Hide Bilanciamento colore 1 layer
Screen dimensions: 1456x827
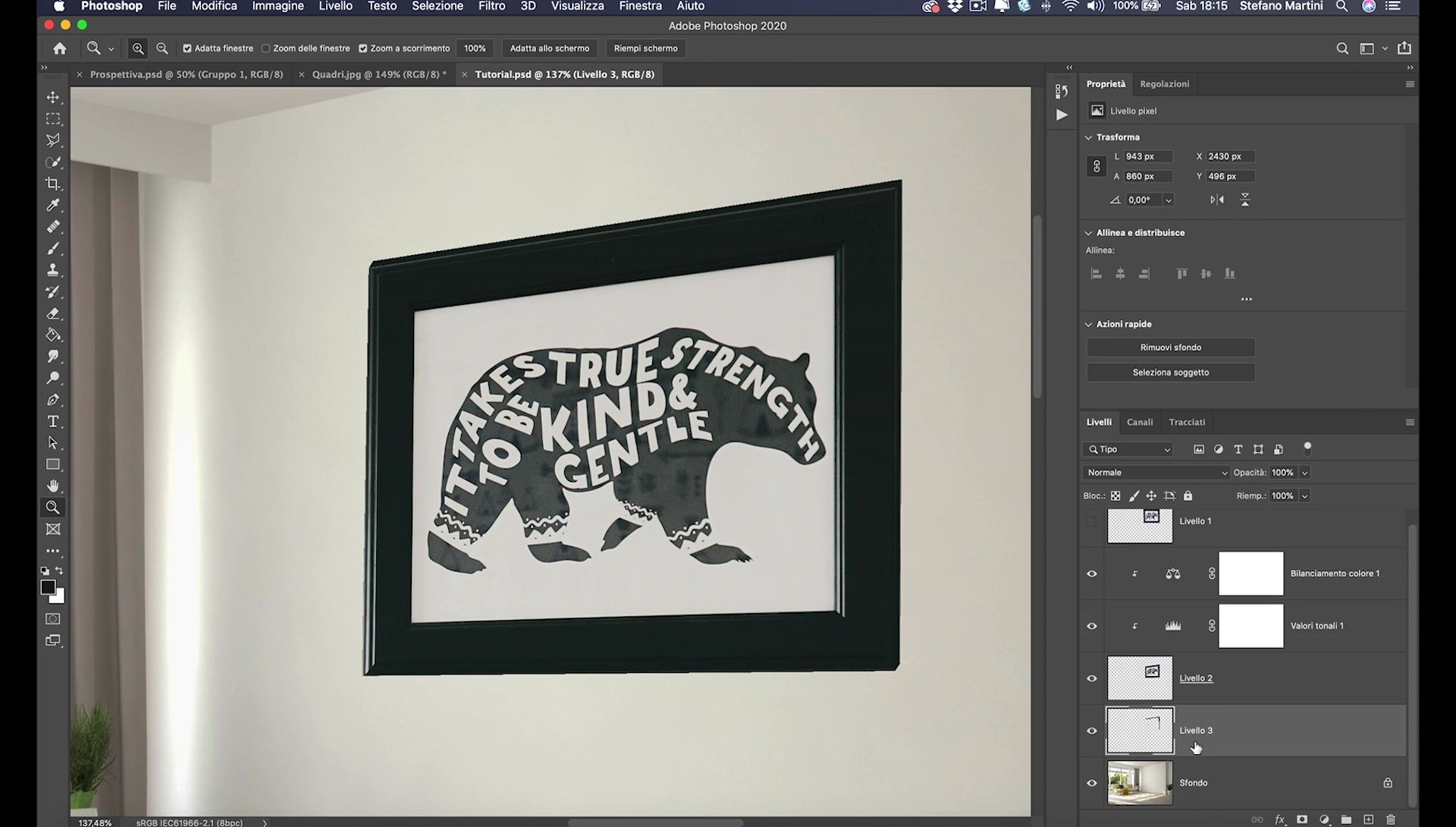(1092, 574)
